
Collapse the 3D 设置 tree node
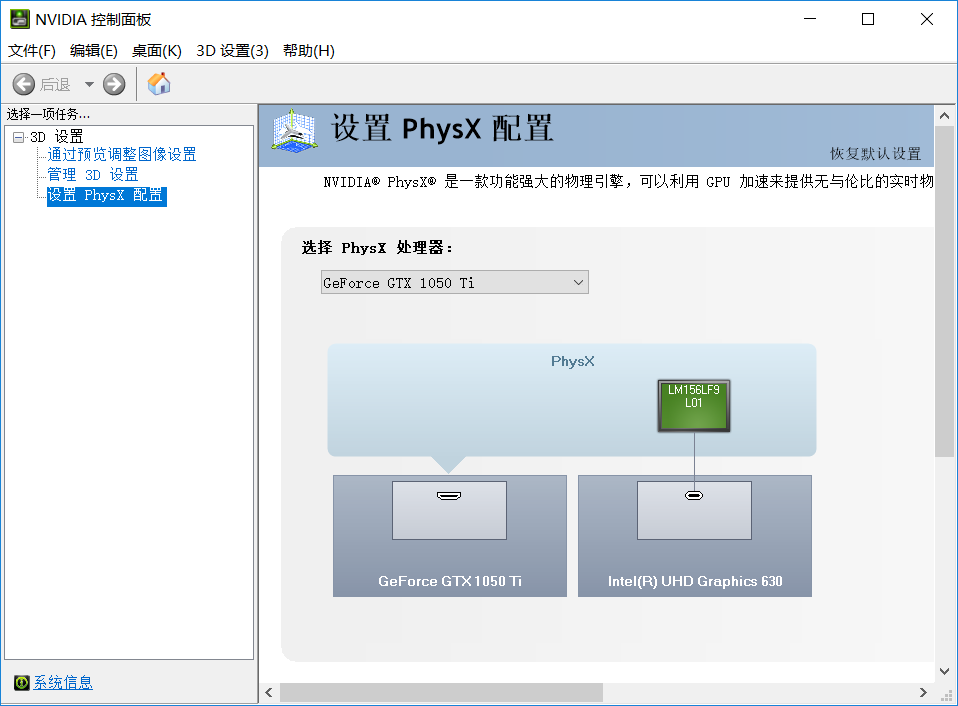pos(18,137)
